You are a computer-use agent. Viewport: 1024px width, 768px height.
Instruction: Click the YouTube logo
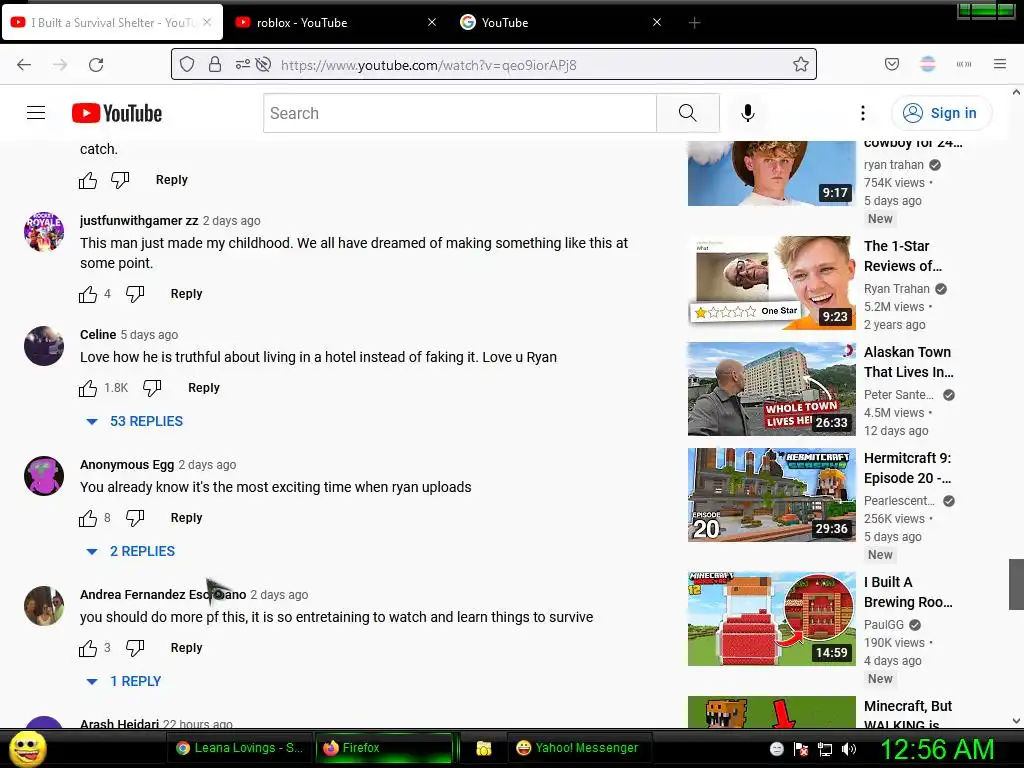[x=117, y=113]
